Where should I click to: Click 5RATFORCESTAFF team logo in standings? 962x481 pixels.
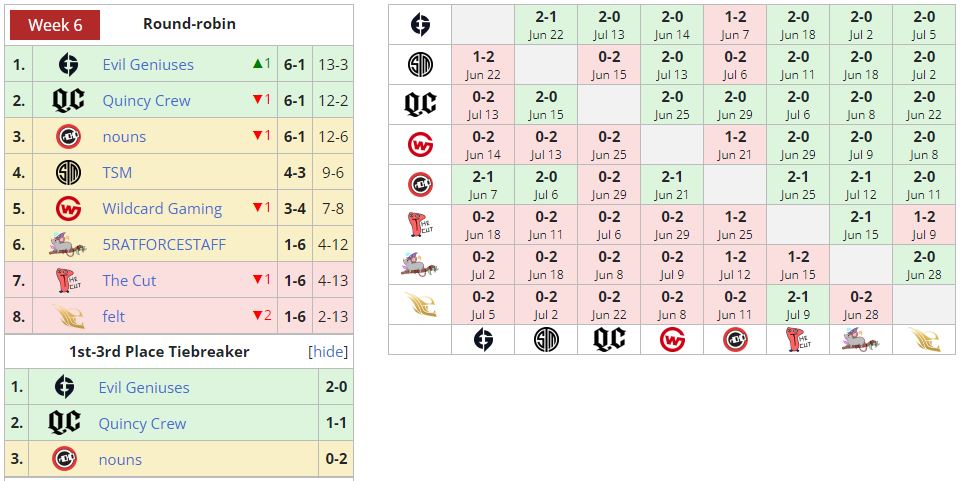67,244
